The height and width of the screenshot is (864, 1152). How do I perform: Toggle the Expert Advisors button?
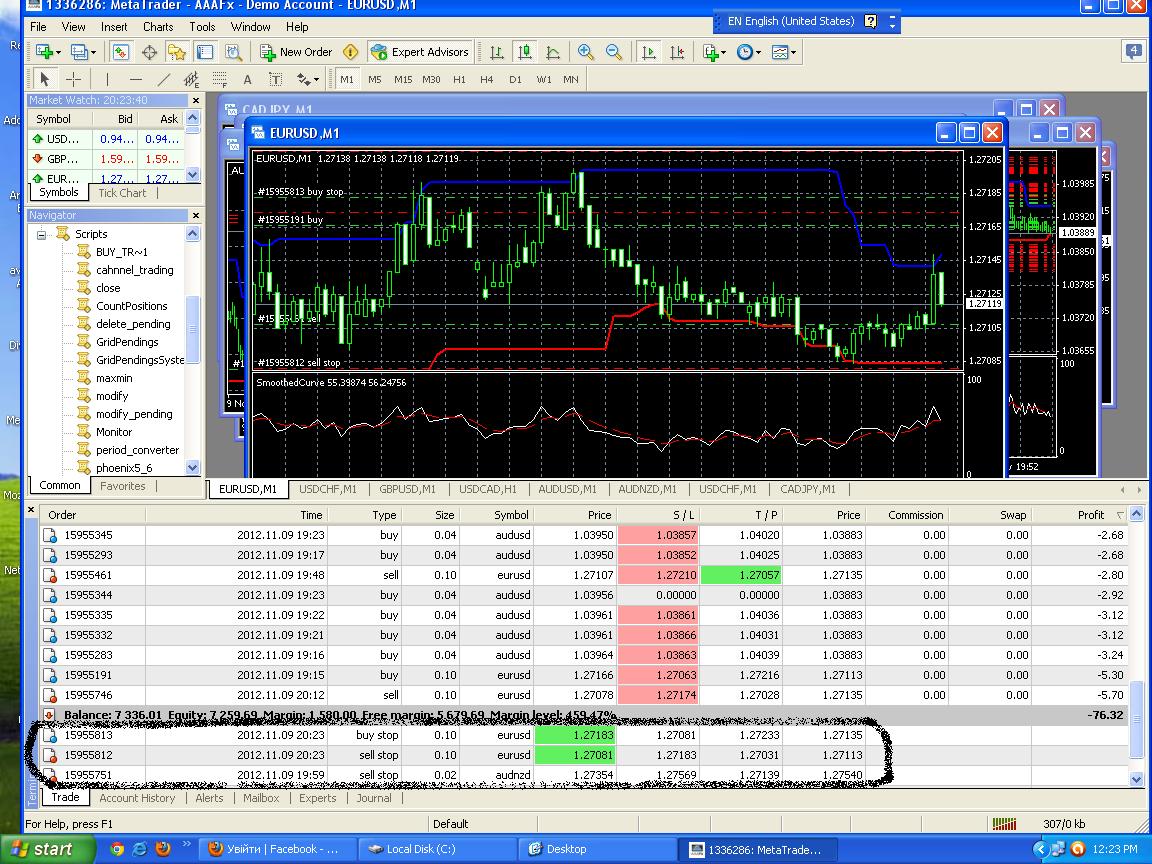[420, 52]
